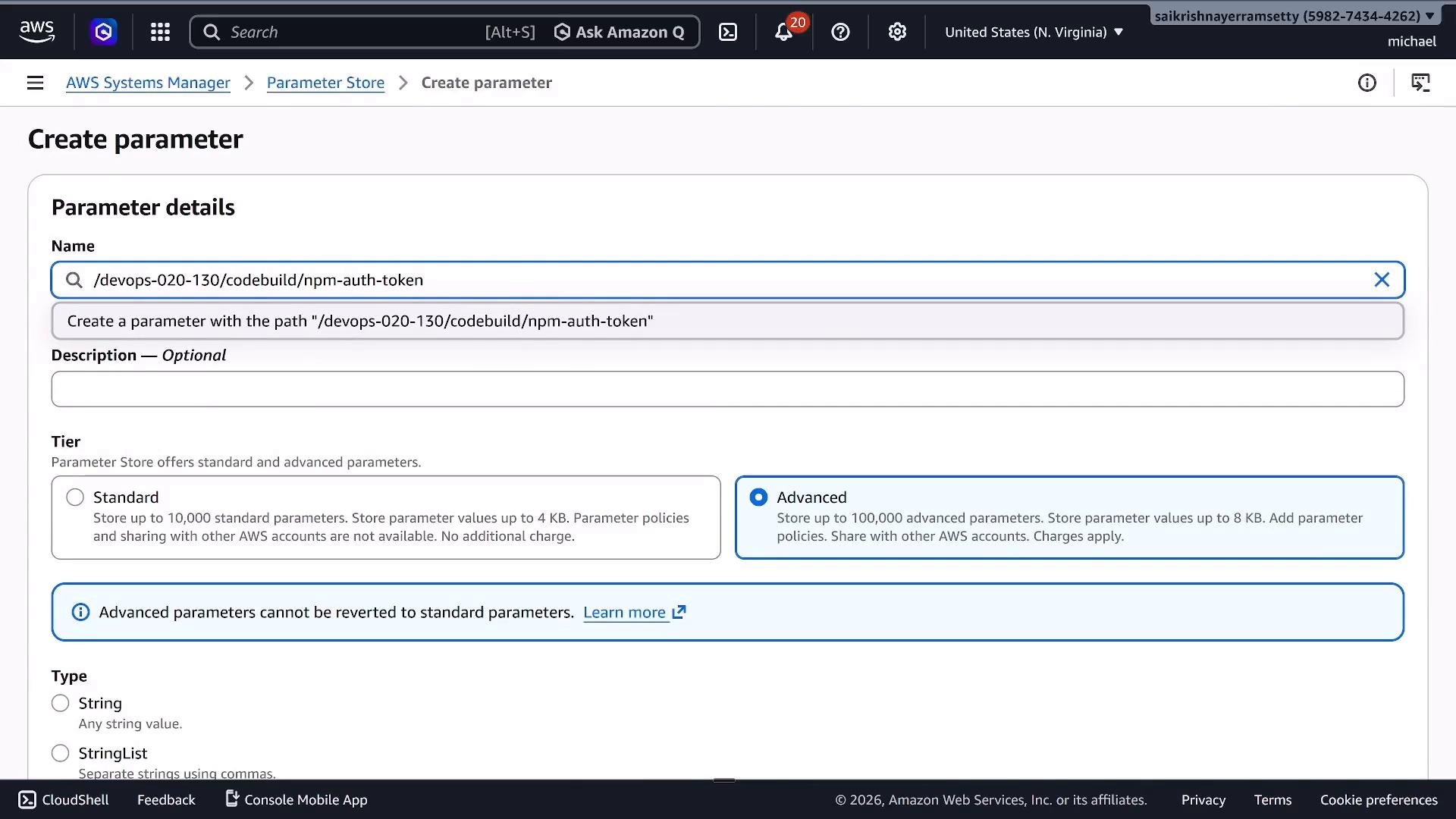Open the Learn more link
The width and height of the screenshot is (1456, 819).
pos(624,612)
